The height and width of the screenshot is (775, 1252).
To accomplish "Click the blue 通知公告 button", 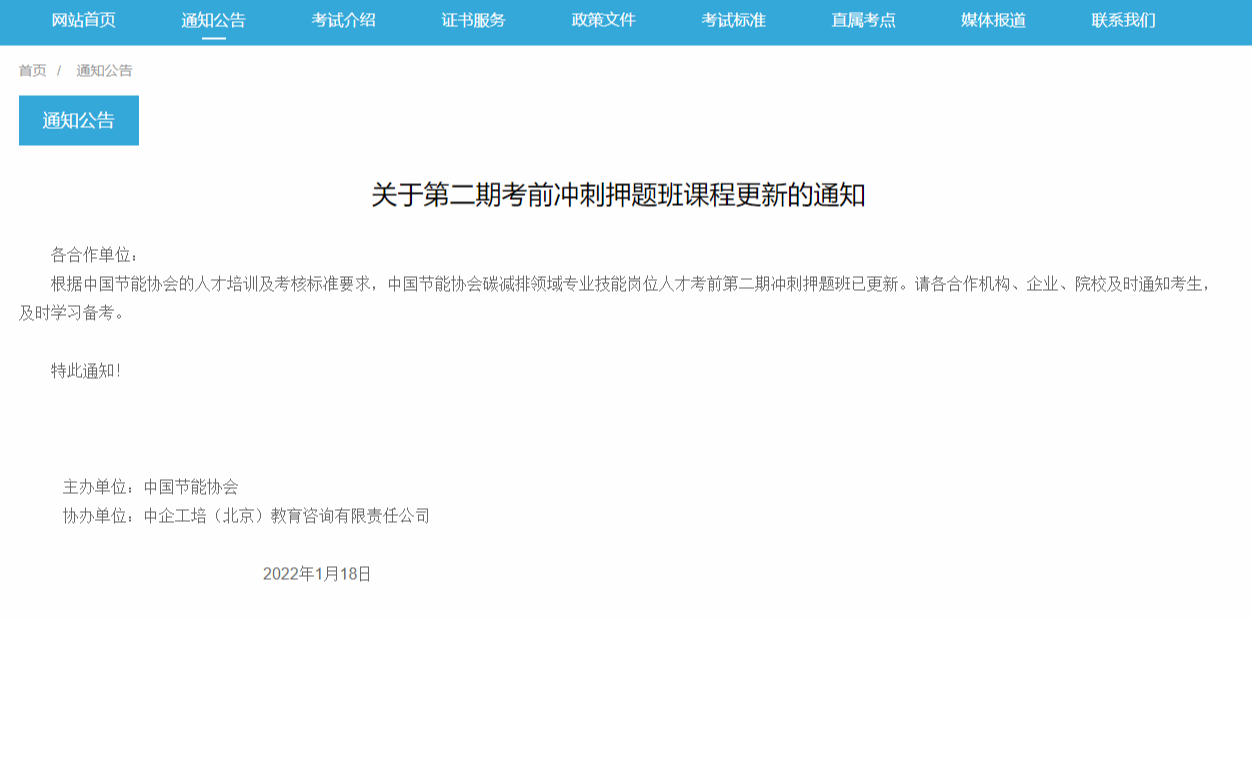I will click(x=79, y=120).
